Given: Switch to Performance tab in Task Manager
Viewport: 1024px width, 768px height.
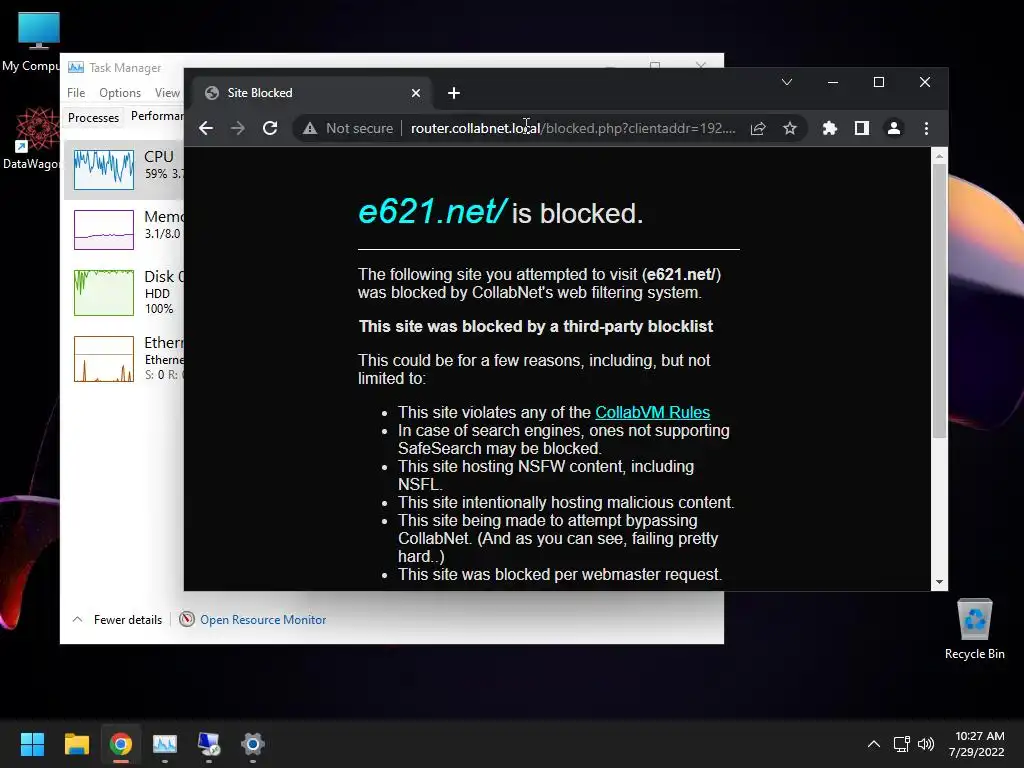Looking at the screenshot, I should [x=157, y=116].
